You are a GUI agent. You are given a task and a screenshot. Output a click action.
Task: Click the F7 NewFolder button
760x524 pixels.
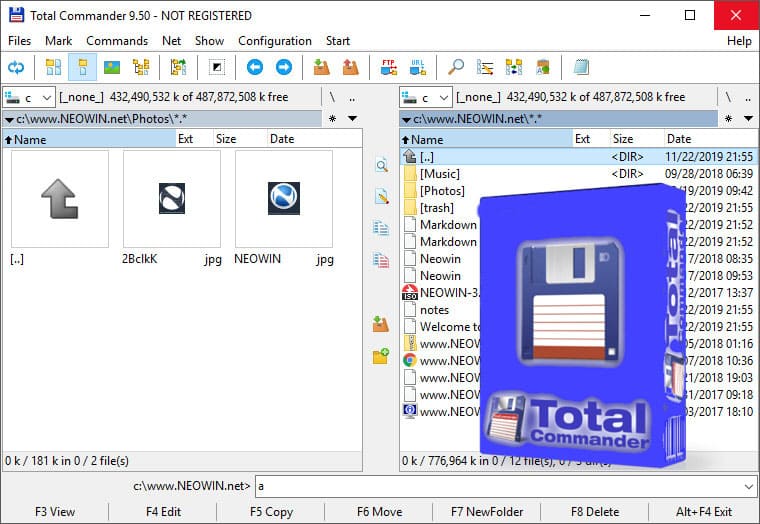tap(487, 512)
